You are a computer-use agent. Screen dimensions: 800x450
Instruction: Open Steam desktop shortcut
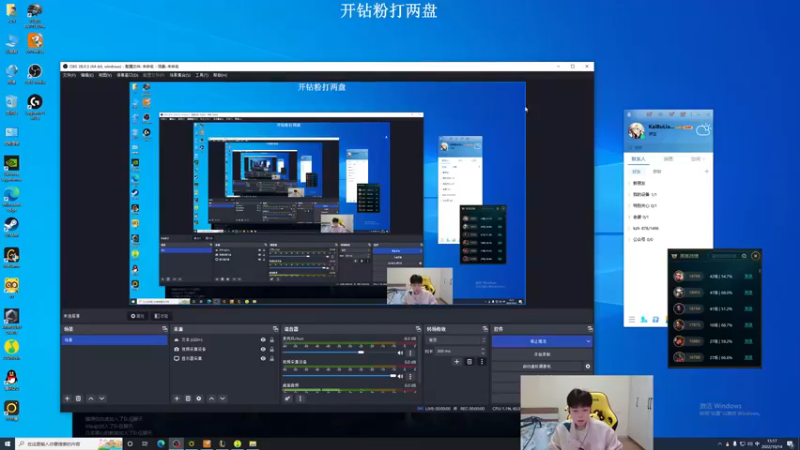tap(11, 228)
